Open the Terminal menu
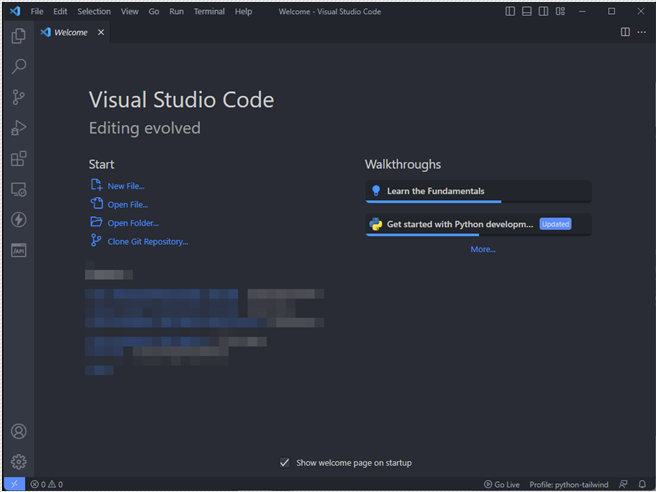656x492 pixels. point(209,11)
